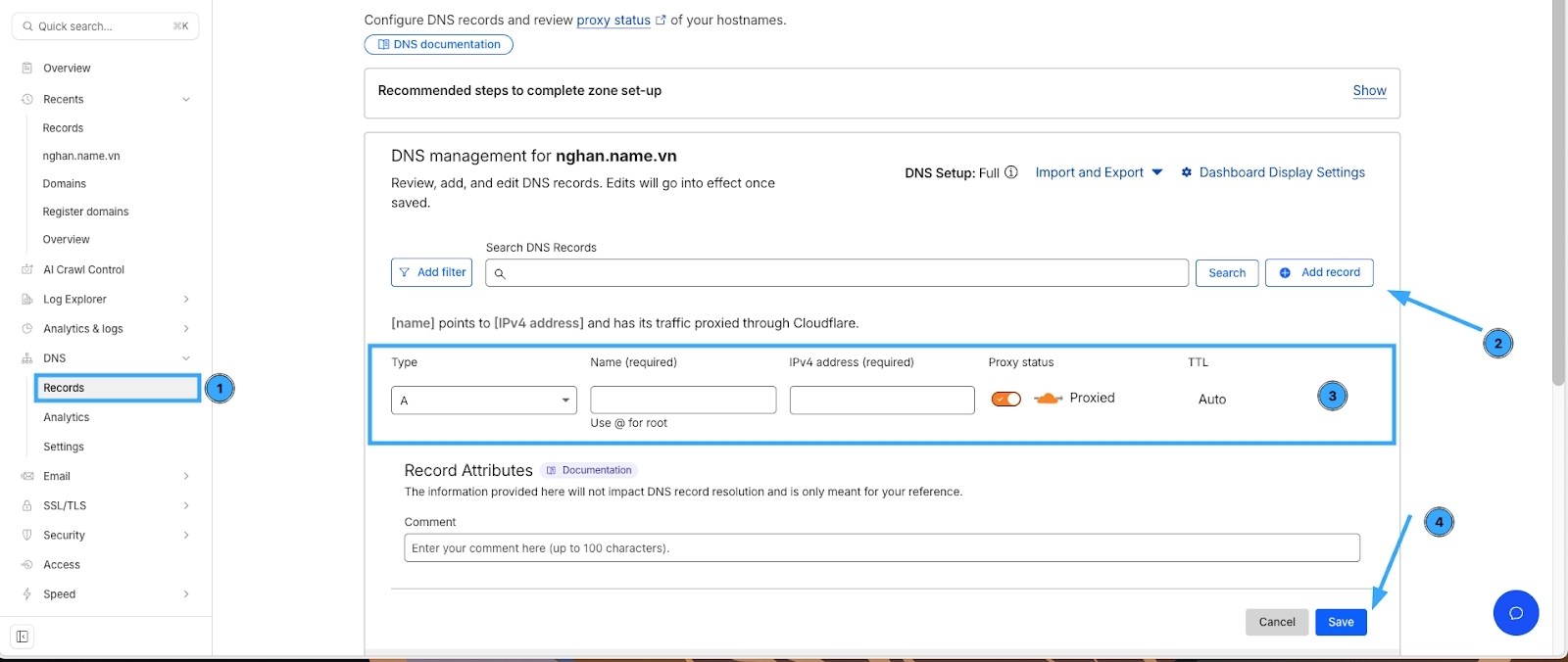Click the page vertical scrollbar
The image size is (1568, 662).
click(x=1559, y=196)
